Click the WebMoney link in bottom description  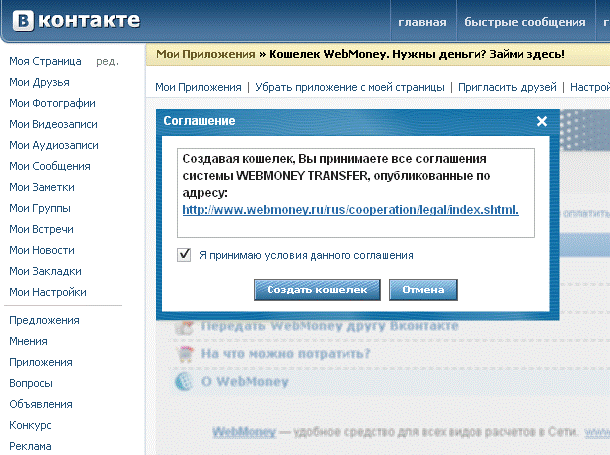click(x=244, y=432)
